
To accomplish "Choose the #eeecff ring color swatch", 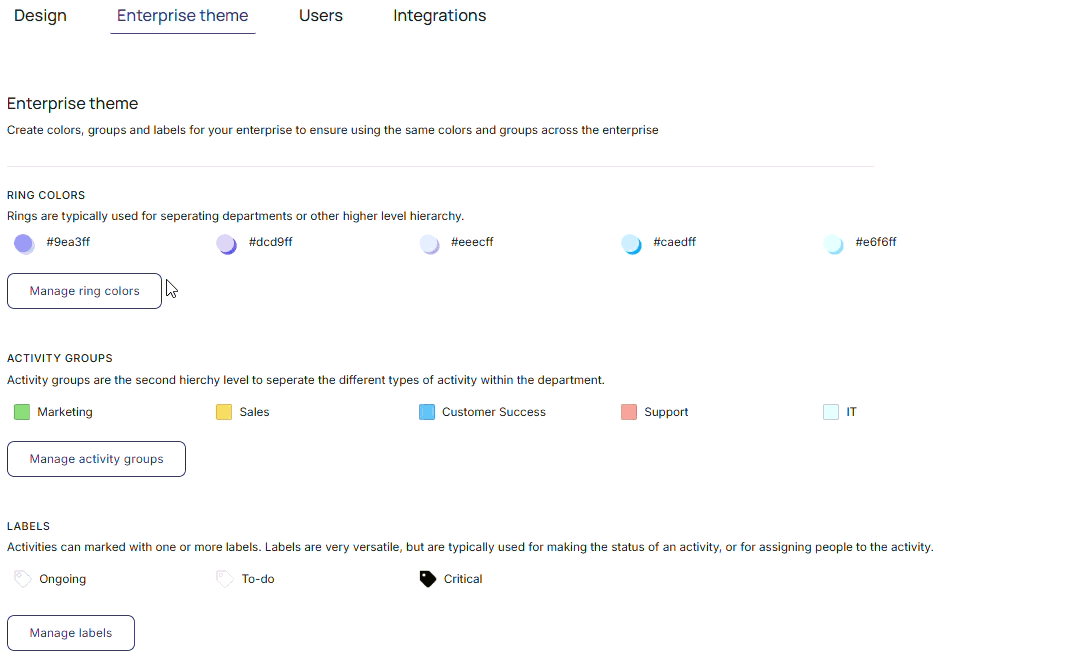I will pyautogui.click(x=429, y=244).
